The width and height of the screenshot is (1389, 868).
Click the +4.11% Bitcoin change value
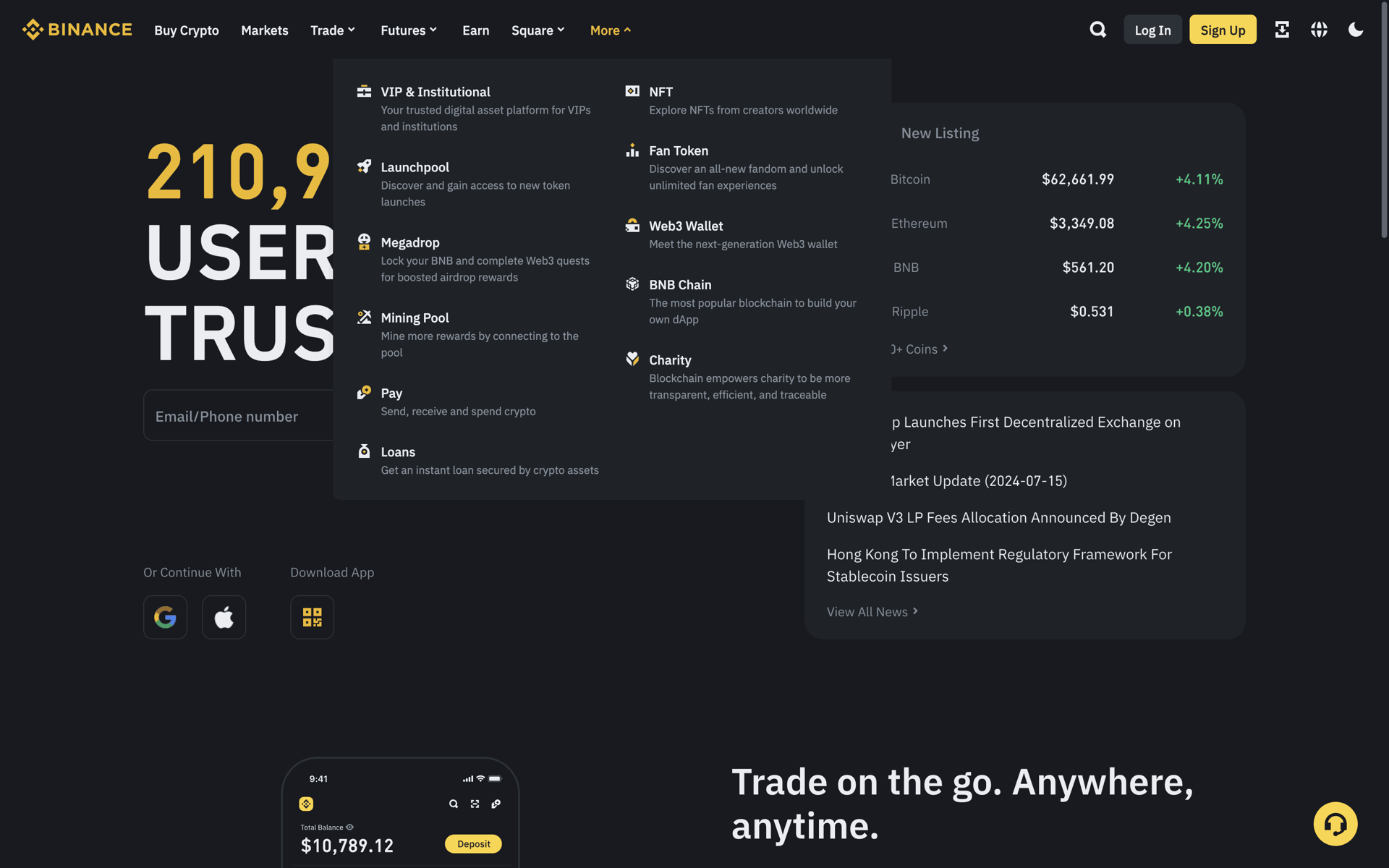click(1199, 179)
